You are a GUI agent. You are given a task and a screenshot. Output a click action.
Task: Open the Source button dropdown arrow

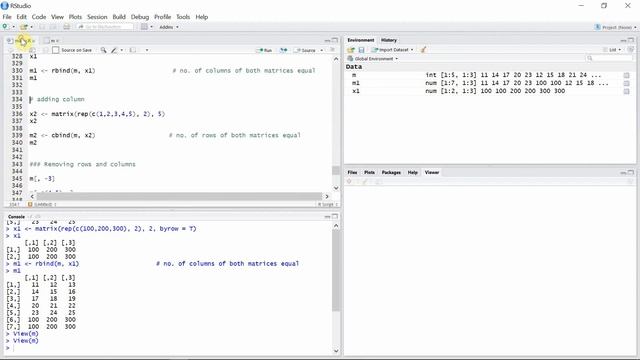click(x=322, y=50)
